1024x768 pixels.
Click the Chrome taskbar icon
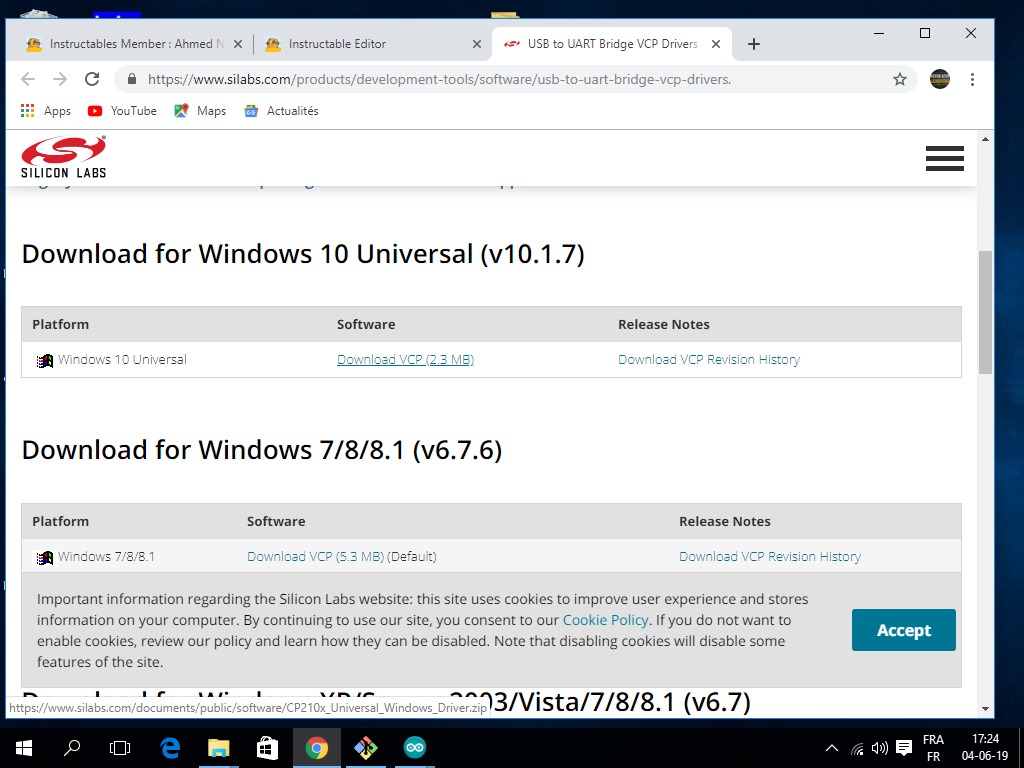click(x=317, y=748)
